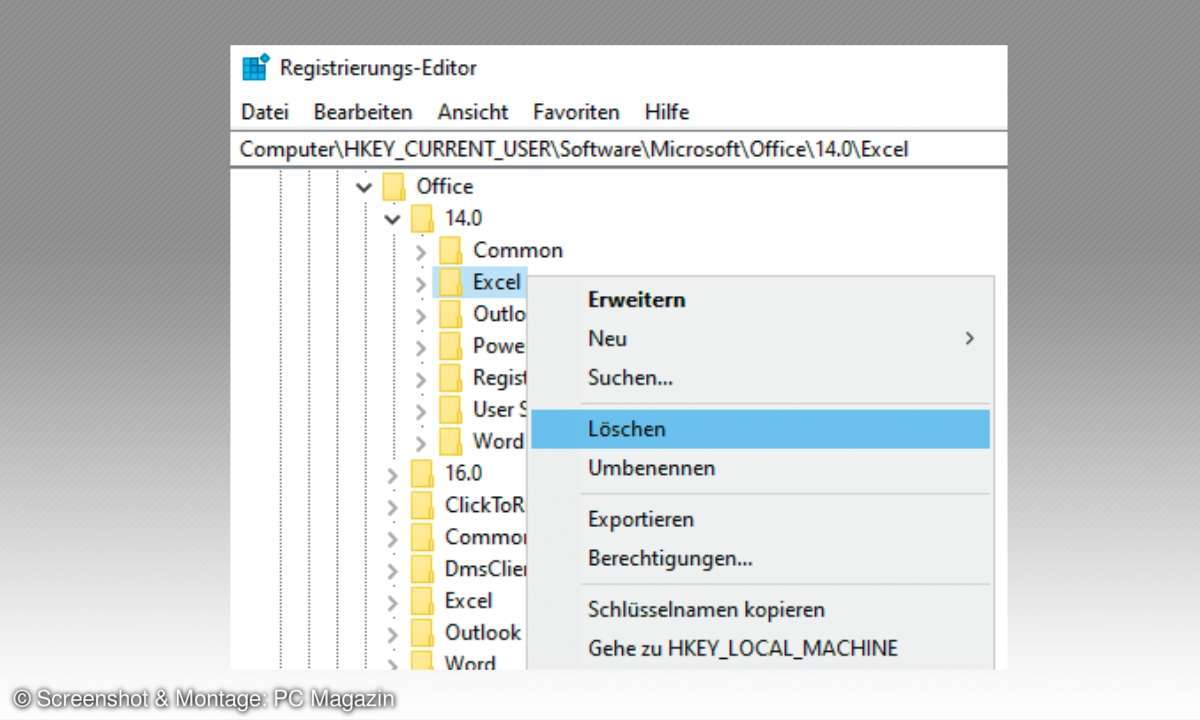The image size is (1200, 720).
Task: Expand Common under 14.0 via its chevron
Action: pyautogui.click(x=422, y=251)
